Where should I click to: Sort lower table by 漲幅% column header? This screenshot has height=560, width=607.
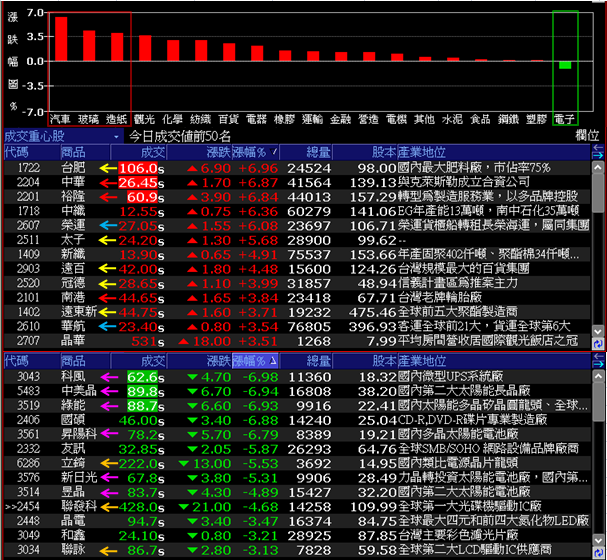click(255, 361)
